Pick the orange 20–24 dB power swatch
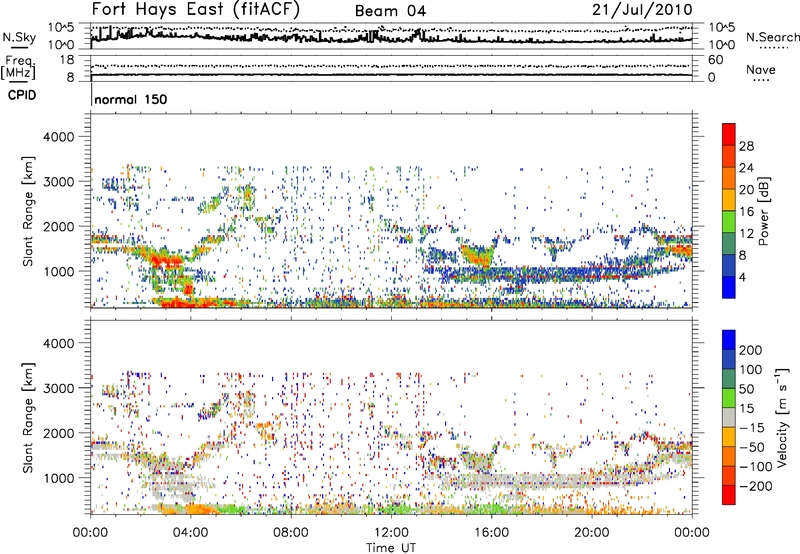800x554 pixels. click(729, 178)
